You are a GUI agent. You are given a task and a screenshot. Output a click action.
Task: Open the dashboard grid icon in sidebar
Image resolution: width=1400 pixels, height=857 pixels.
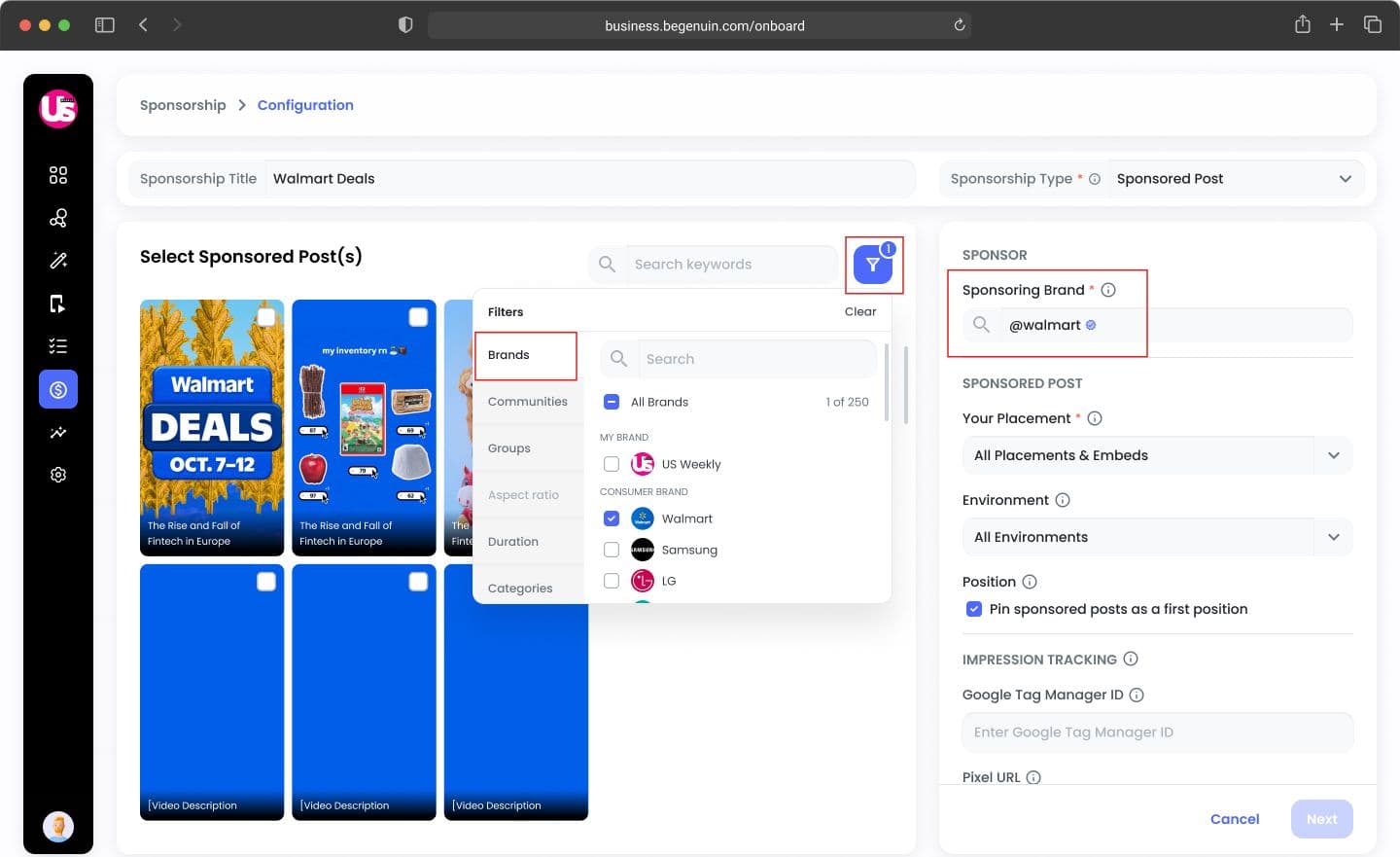pos(58,175)
